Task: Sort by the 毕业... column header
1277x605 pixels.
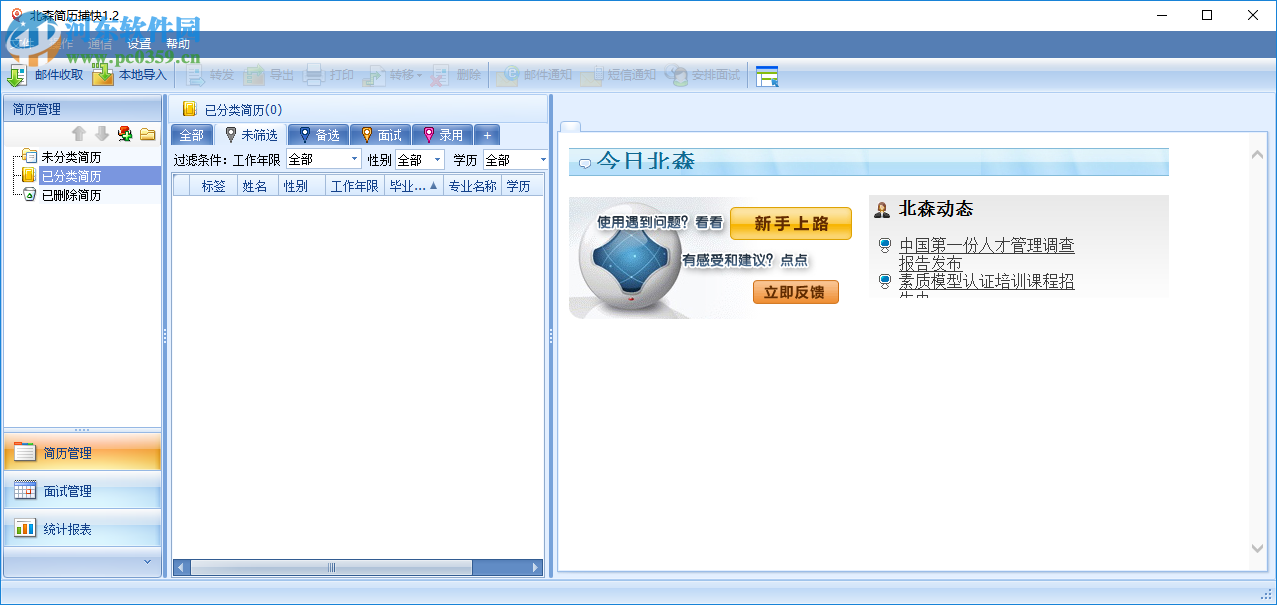Action: (x=413, y=185)
